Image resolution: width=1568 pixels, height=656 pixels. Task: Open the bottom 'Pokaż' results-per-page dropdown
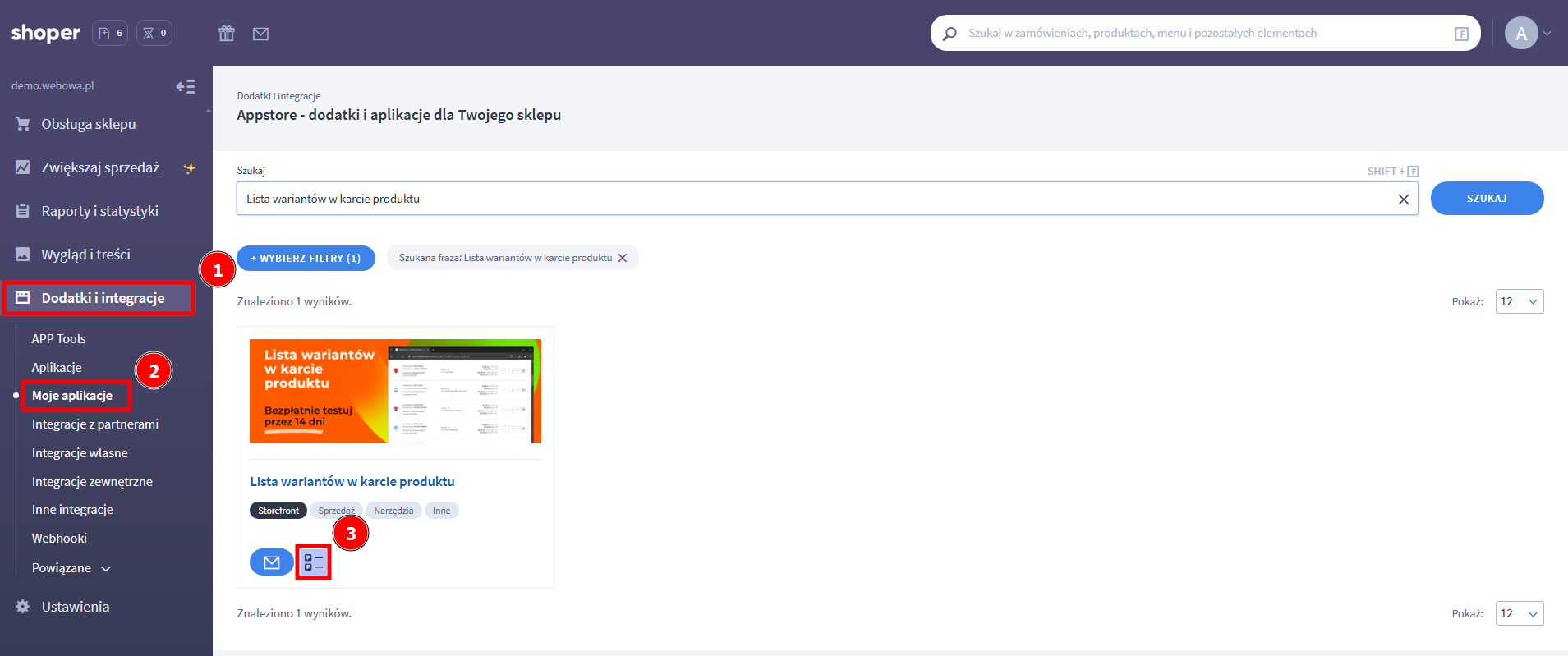[1519, 613]
